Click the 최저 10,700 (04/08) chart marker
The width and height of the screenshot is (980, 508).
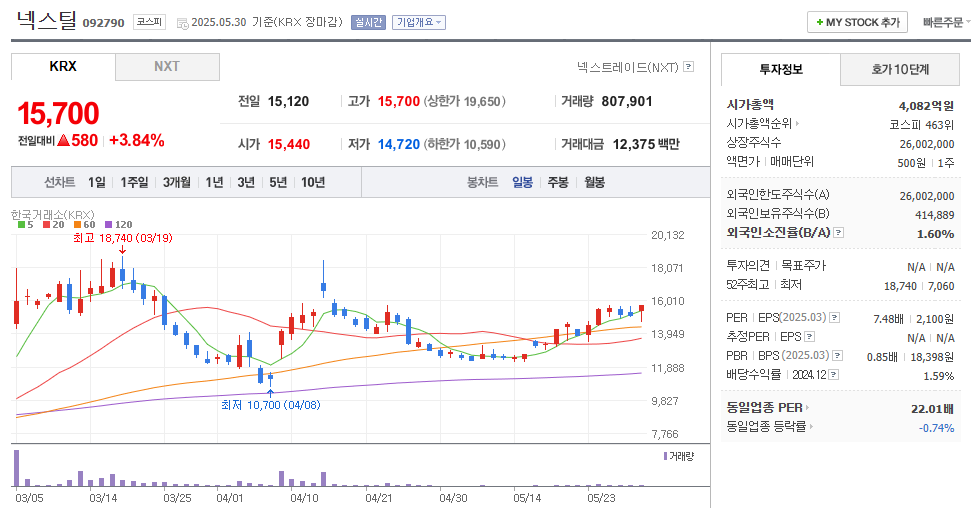(271, 405)
